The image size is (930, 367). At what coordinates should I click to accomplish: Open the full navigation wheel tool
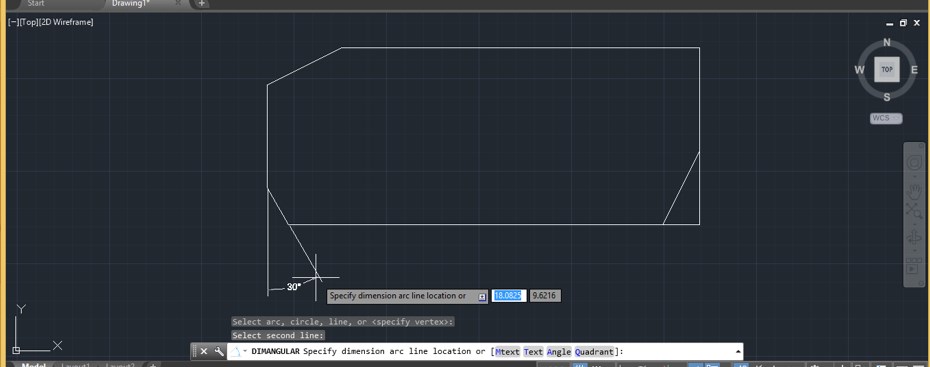tap(913, 162)
